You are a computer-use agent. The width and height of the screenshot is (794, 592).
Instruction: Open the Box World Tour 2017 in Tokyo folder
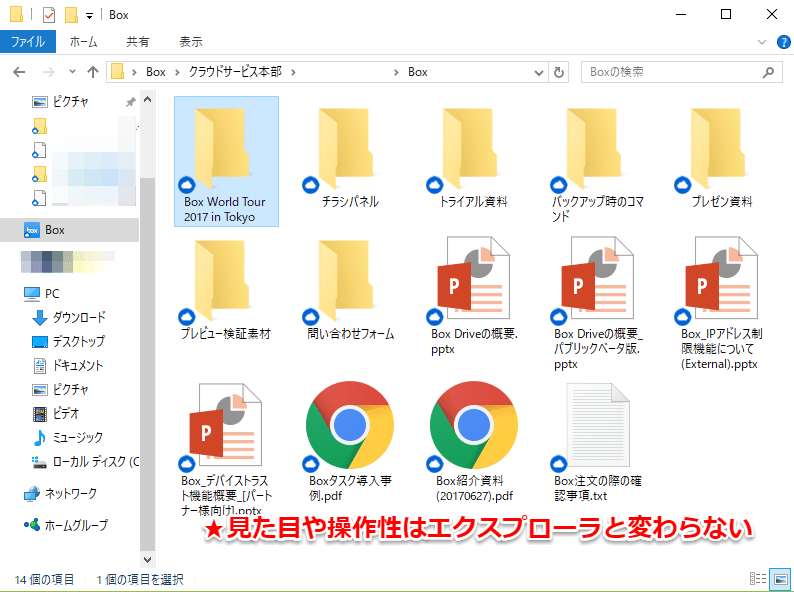[226, 161]
